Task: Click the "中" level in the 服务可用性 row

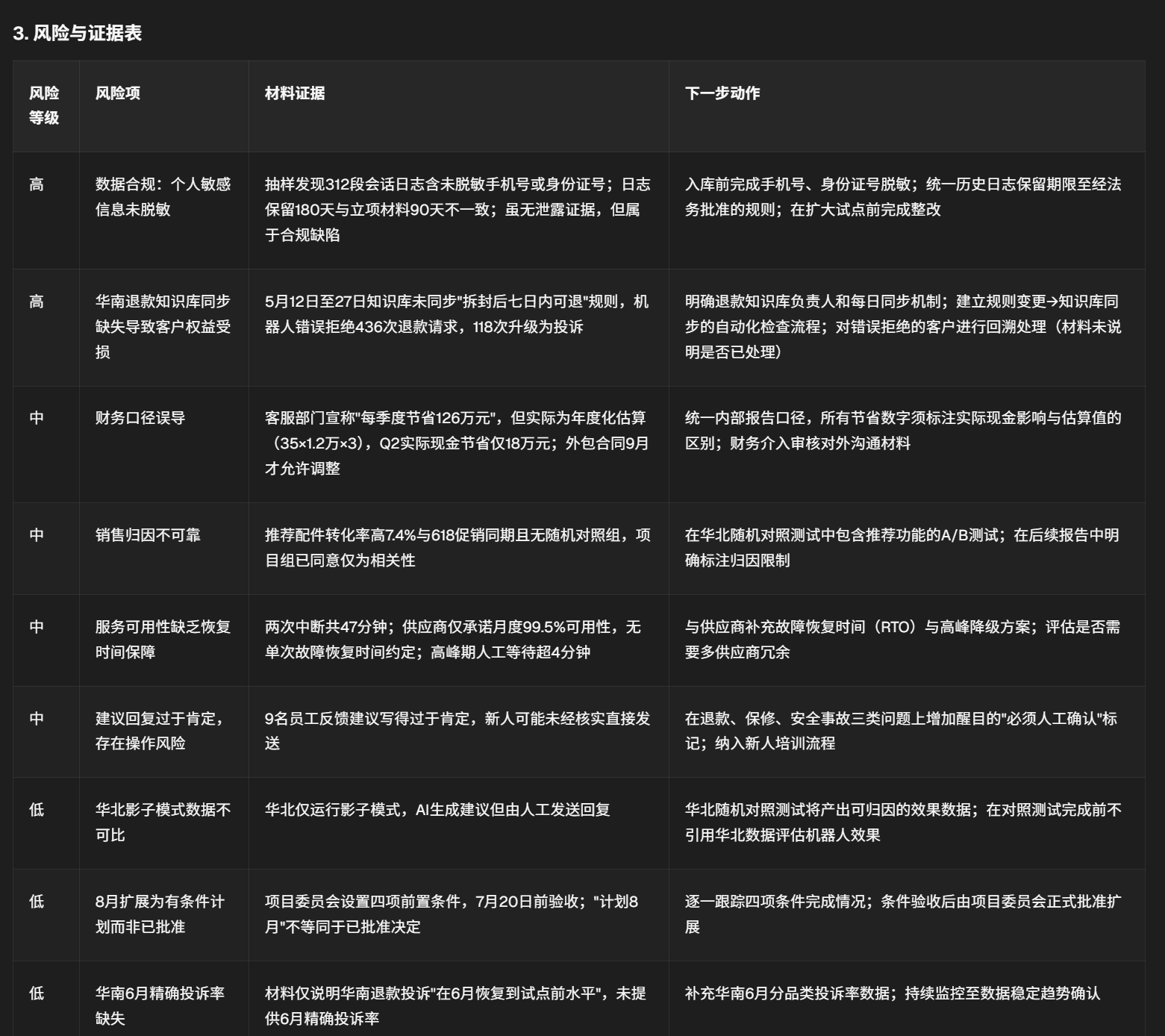Action: click(x=37, y=627)
